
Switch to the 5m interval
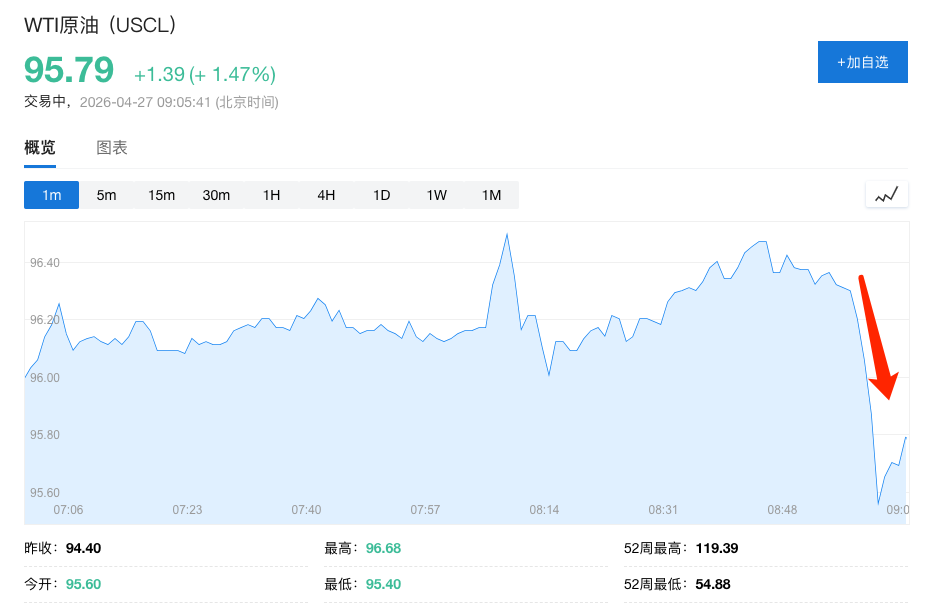coord(106,195)
